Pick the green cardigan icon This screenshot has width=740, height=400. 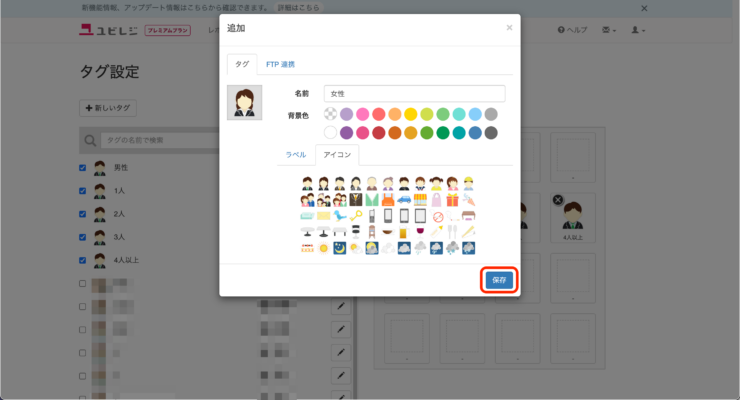(372, 200)
